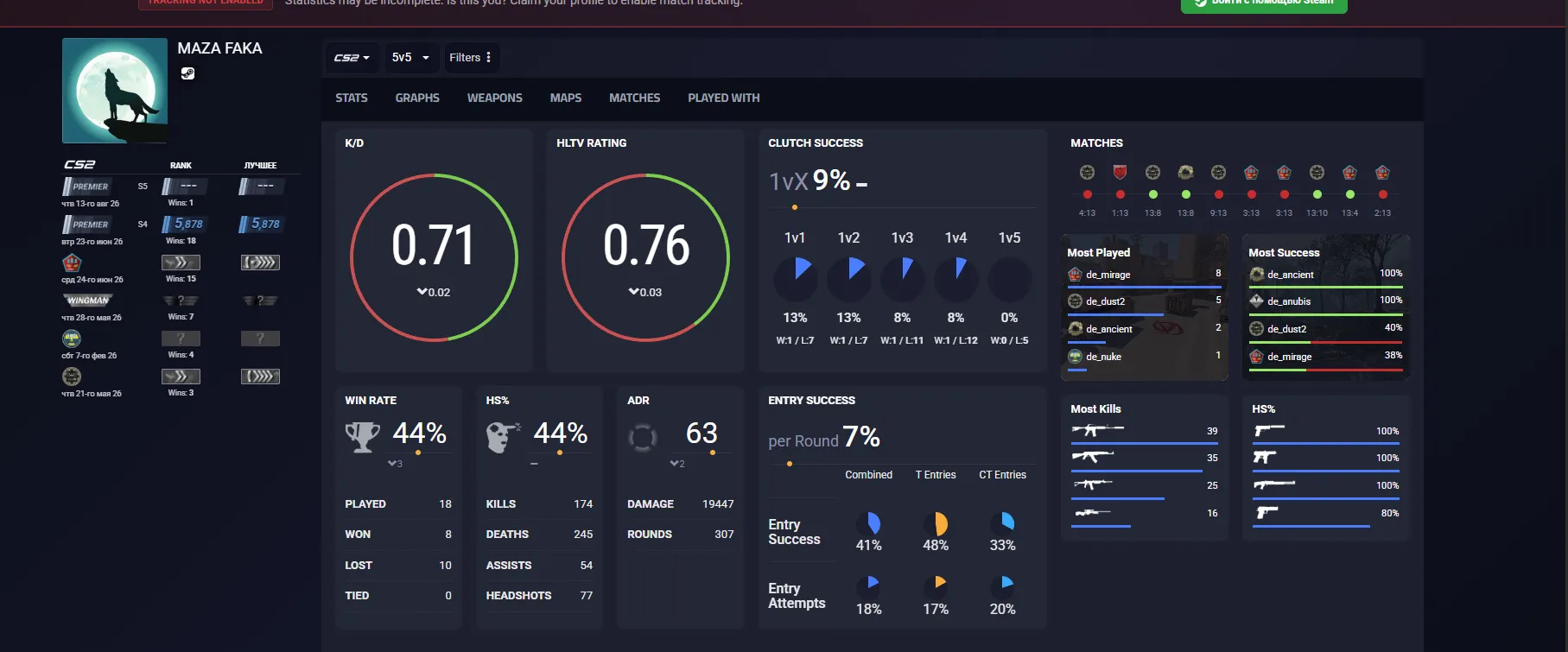Go to the MAPS tab
Image resolution: width=1568 pixels, height=652 pixels.
point(566,98)
